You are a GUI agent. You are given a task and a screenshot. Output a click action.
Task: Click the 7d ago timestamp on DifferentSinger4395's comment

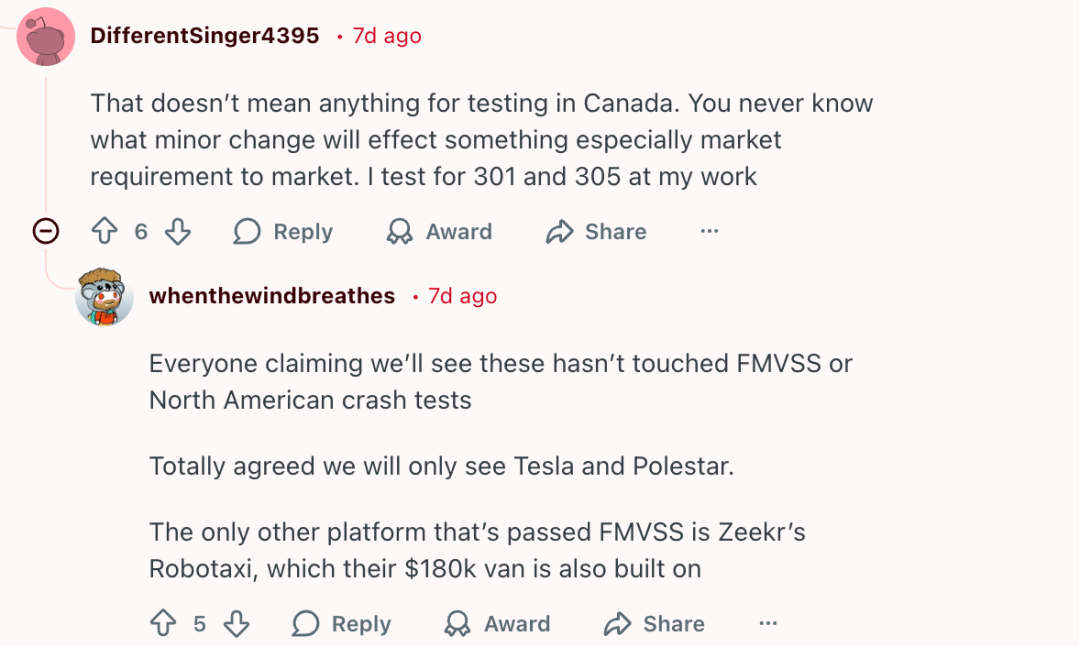387,36
